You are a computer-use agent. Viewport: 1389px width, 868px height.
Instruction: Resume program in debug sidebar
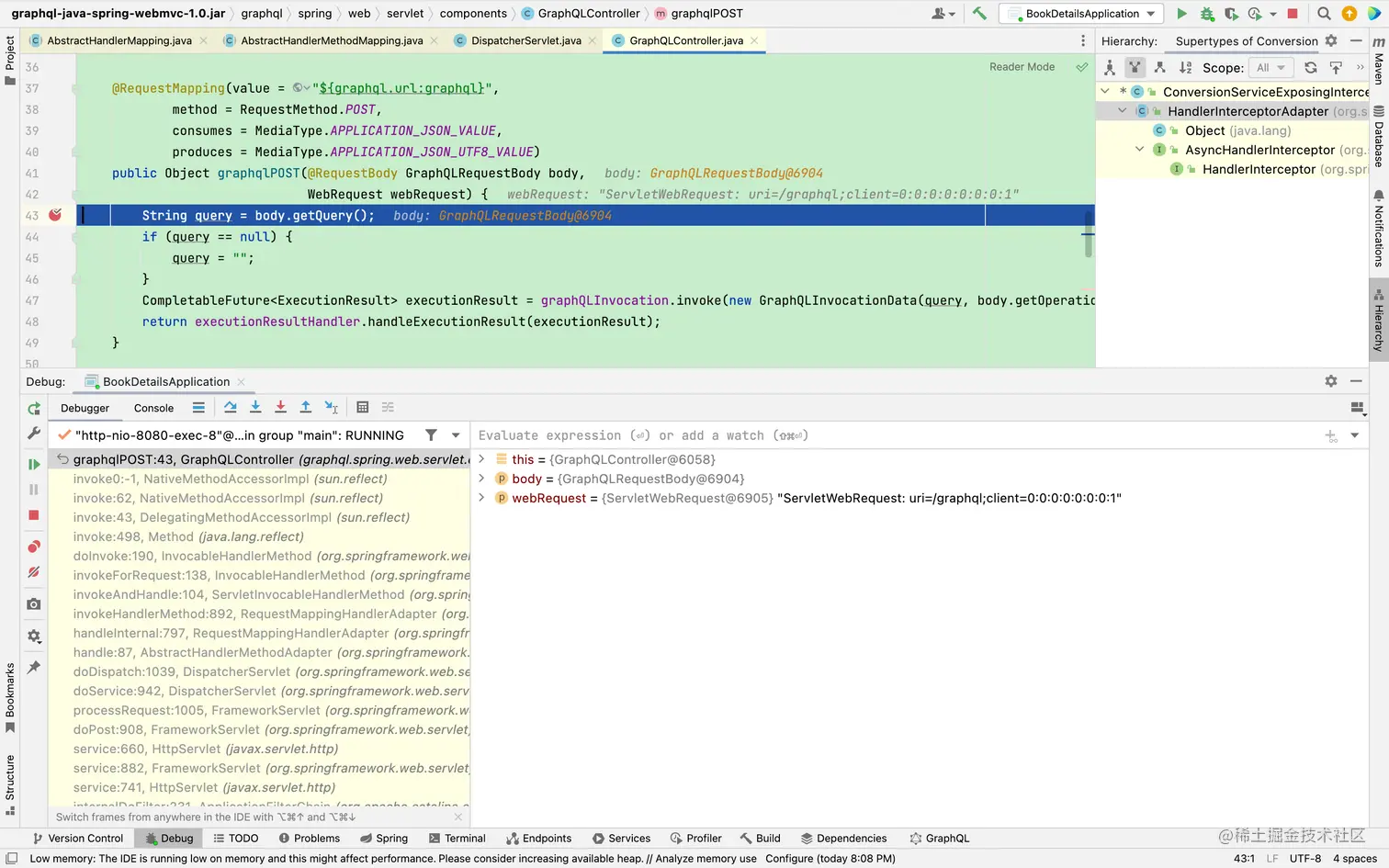tap(34, 465)
